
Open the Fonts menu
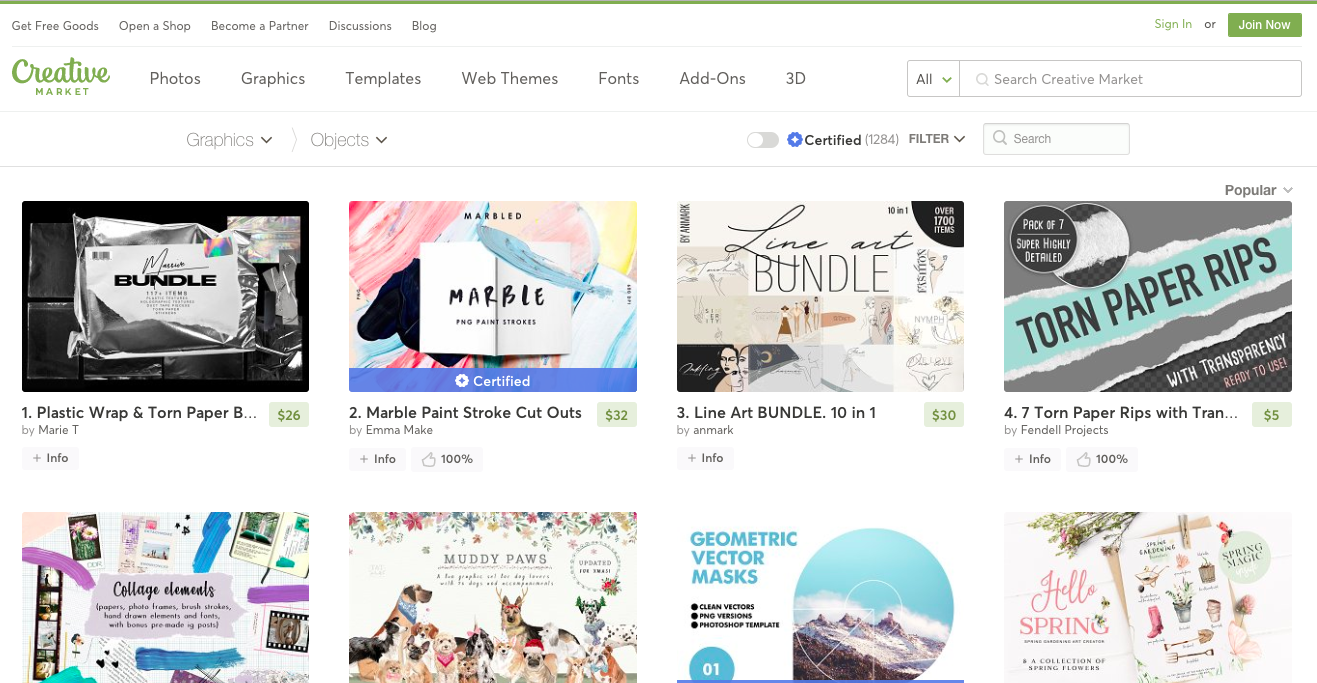618,78
